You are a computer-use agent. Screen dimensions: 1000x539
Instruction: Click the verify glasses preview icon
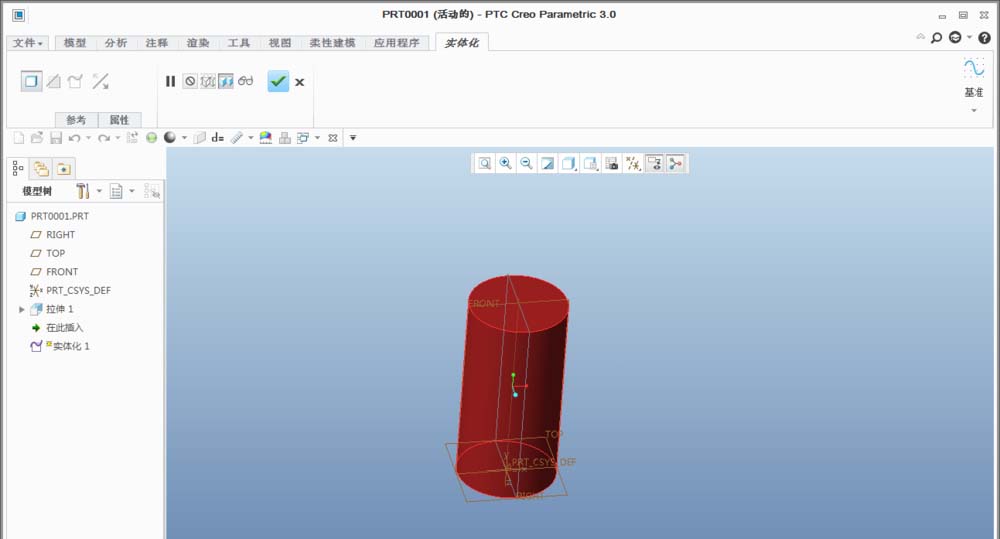tap(246, 81)
